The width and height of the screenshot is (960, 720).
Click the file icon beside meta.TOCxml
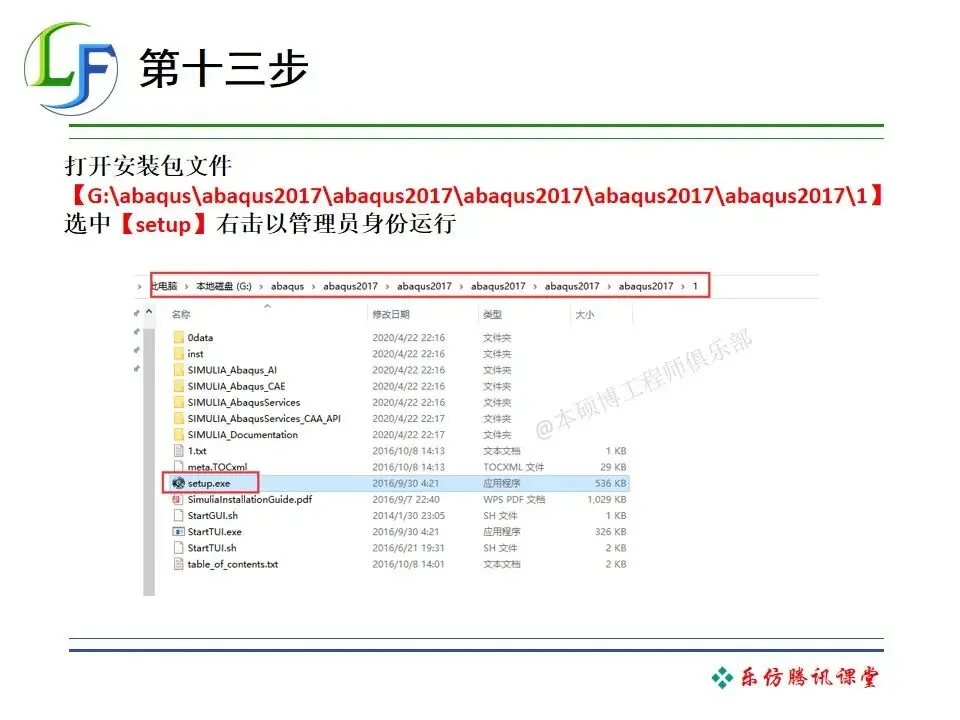click(x=178, y=467)
